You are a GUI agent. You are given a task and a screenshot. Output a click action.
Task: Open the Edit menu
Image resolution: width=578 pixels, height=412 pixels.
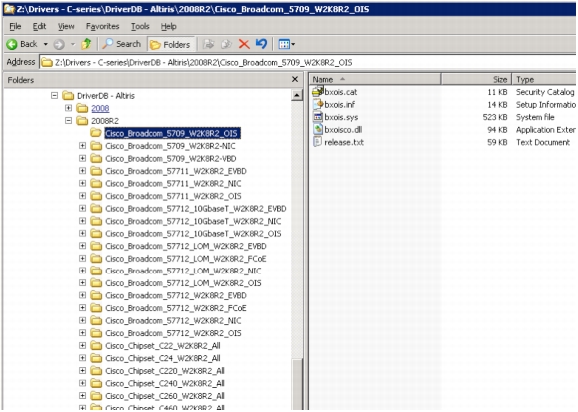39,27
